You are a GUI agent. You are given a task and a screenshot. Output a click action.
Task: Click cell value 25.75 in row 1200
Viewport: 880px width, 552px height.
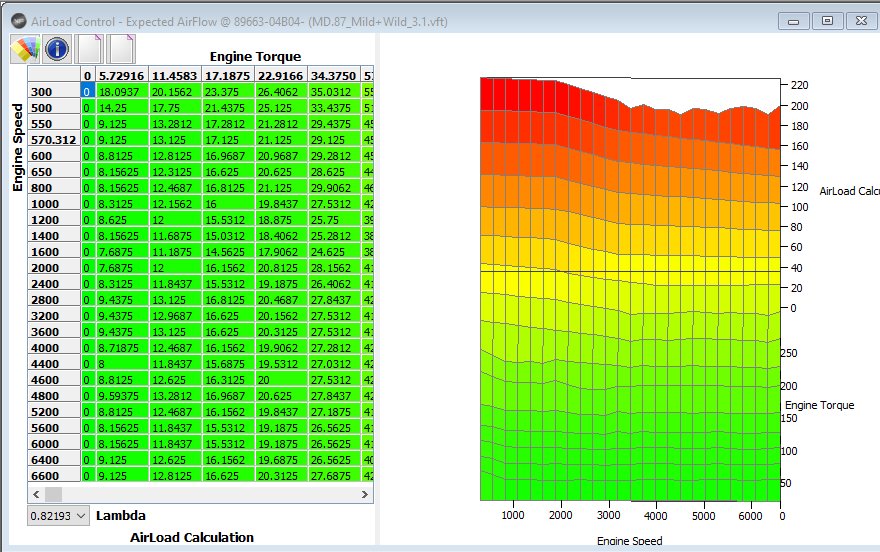(333, 220)
